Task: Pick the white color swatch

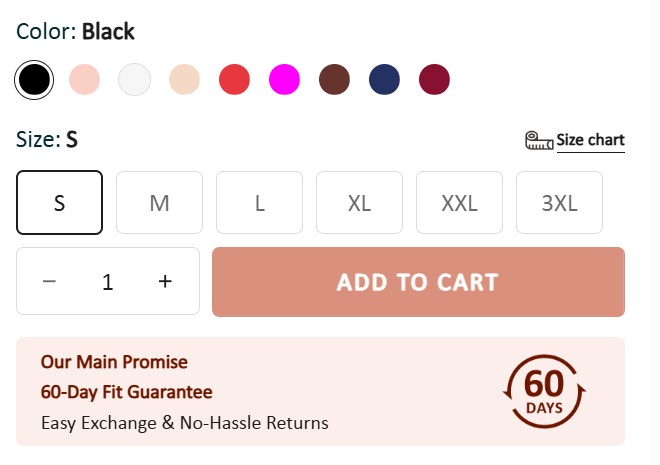Action: click(134, 79)
